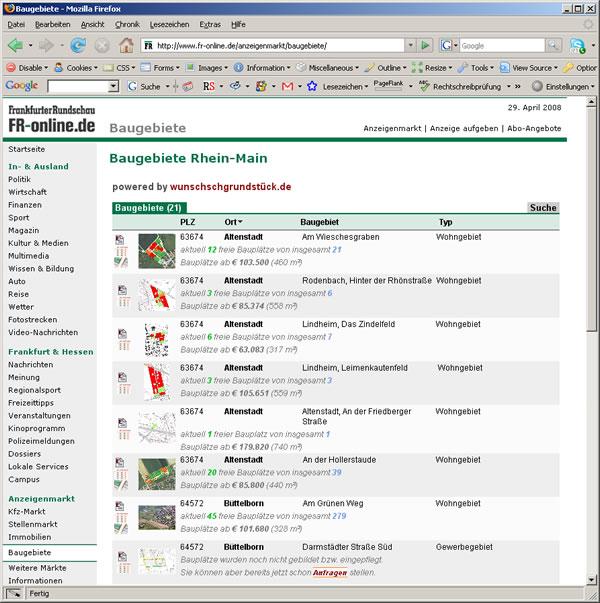Click the Skype toolbar icon
This screenshot has height=603, width=600.
pos(578,46)
